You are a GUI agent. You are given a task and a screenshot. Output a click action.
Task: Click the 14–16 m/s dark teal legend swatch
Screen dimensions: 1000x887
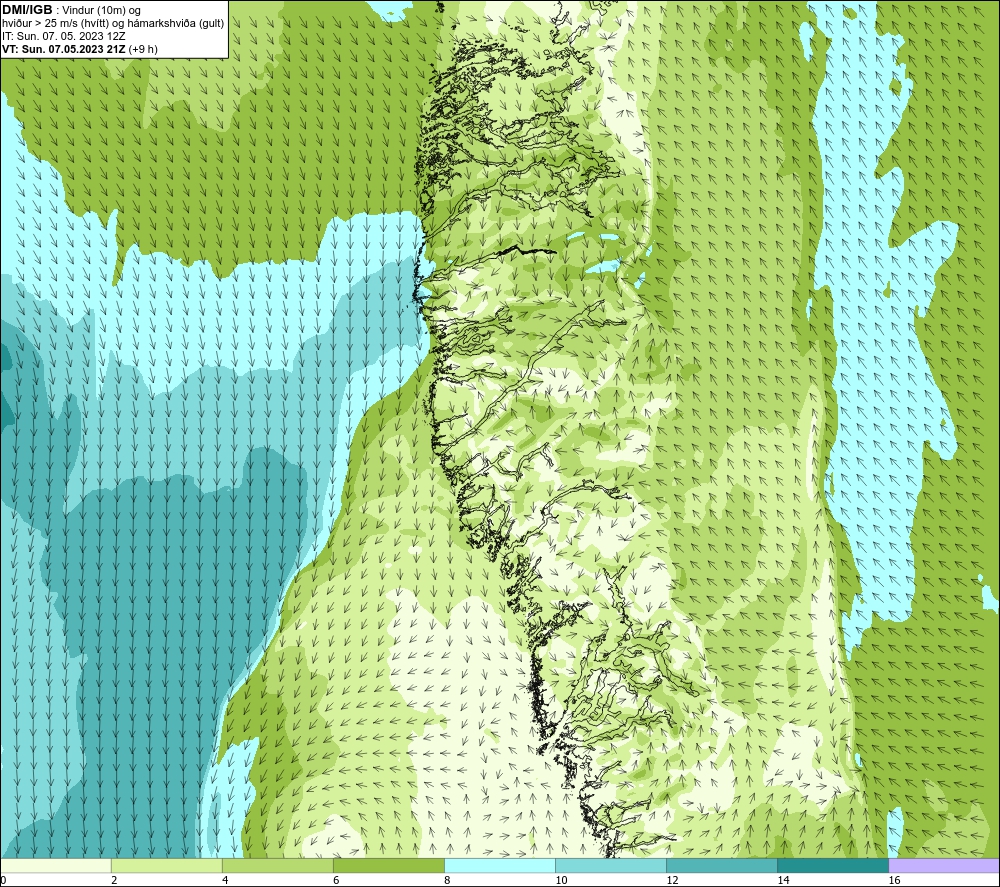coord(833,865)
